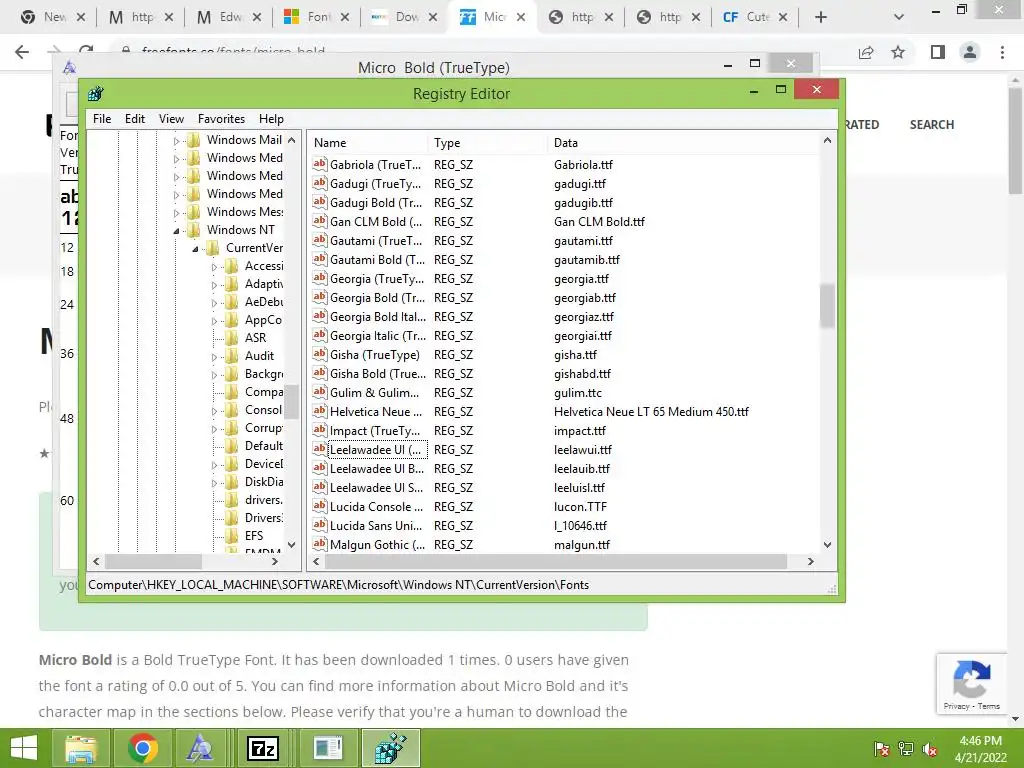Click the georgiab.ttf data cell
1024x768 pixels.
click(x=584, y=298)
